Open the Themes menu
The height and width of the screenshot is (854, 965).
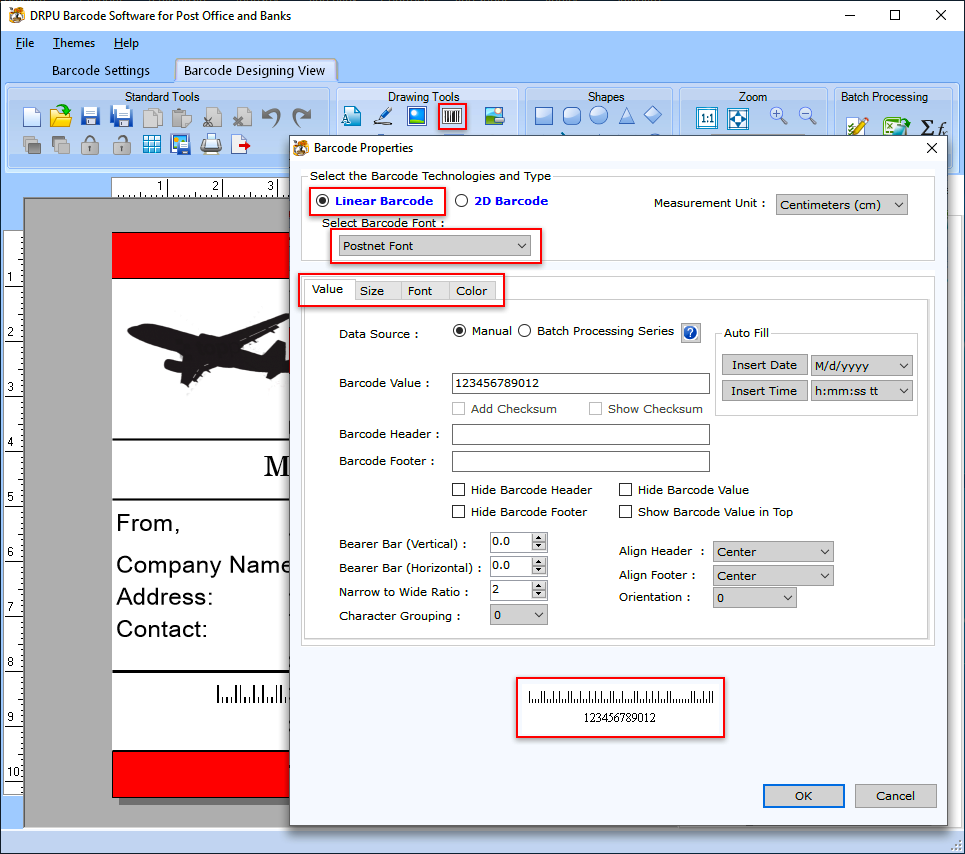coord(74,42)
